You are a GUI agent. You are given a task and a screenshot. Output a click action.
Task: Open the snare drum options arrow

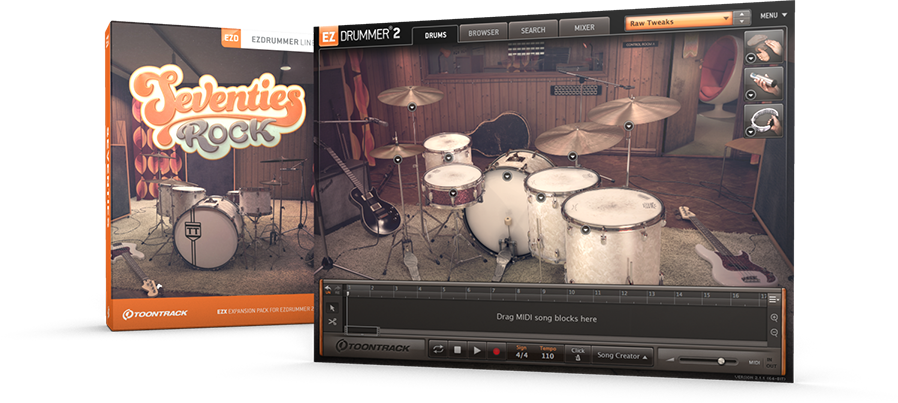[x=453, y=193]
